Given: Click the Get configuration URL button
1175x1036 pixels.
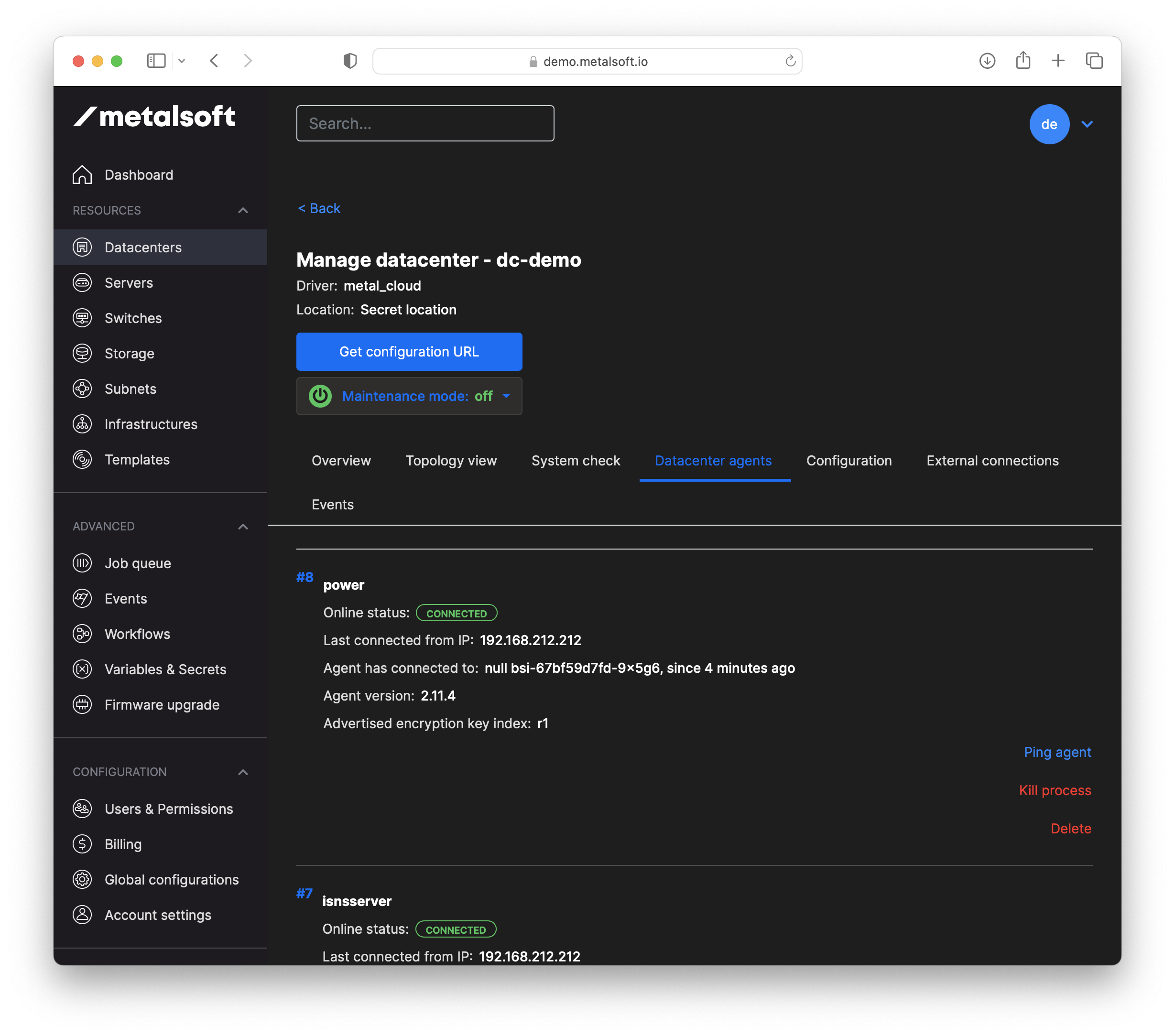Looking at the screenshot, I should pyautogui.click(x=409, y=352).
